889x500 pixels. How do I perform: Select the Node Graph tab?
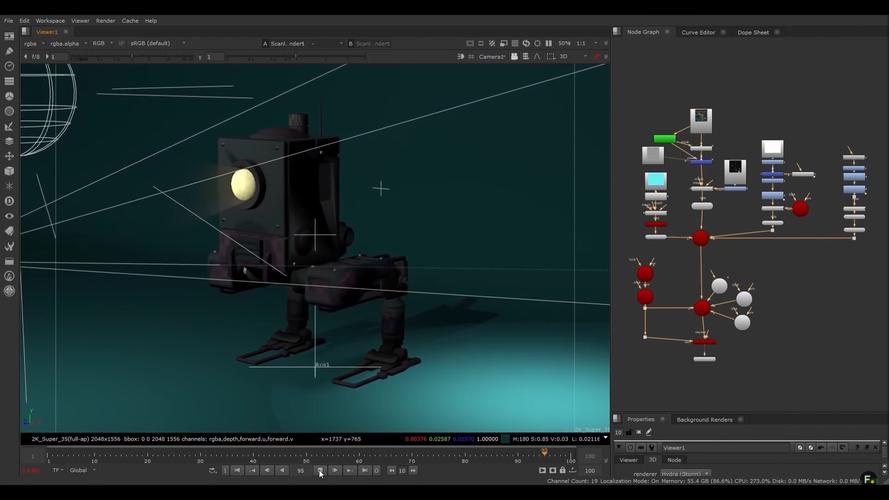[643, 32]
